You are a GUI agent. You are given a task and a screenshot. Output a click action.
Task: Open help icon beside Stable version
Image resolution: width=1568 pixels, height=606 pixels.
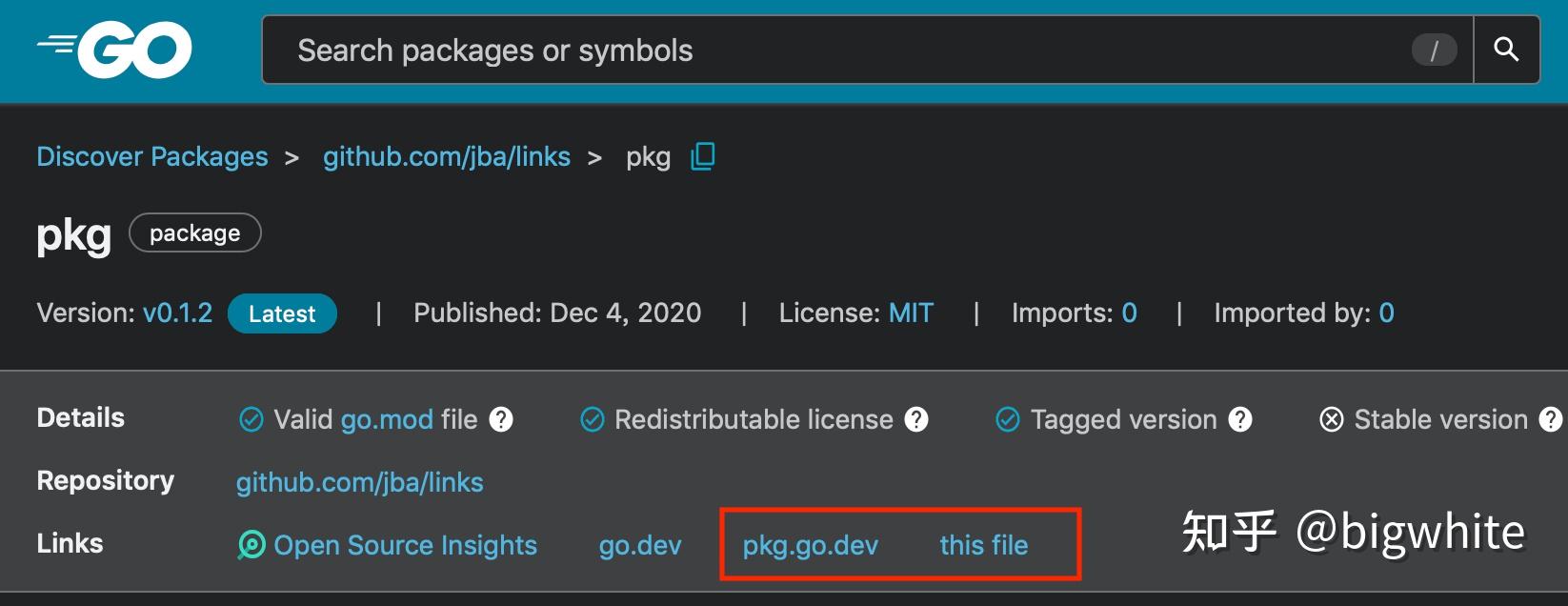point(1551,419)
